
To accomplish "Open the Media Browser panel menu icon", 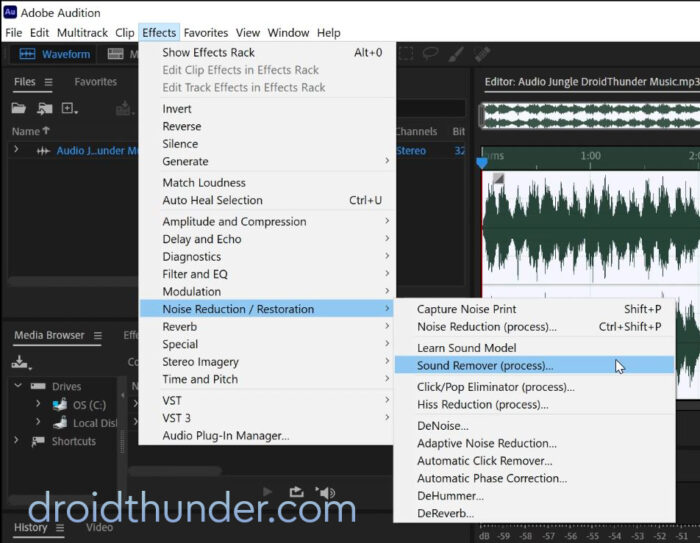I will pyautogui.click(x=98, y=335).
